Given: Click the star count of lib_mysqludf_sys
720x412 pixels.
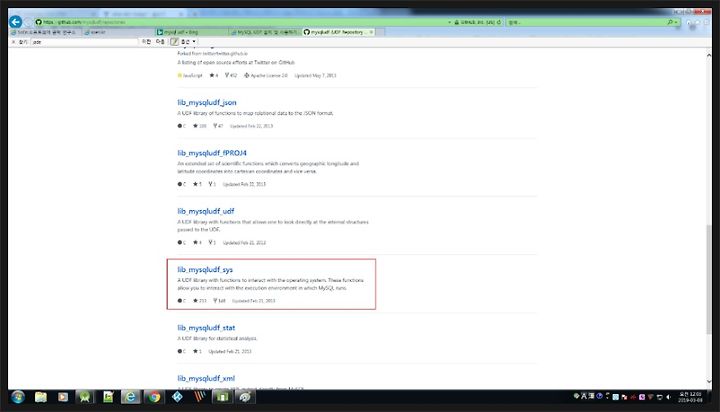Looking at the screenshot, I should (199, 301).
